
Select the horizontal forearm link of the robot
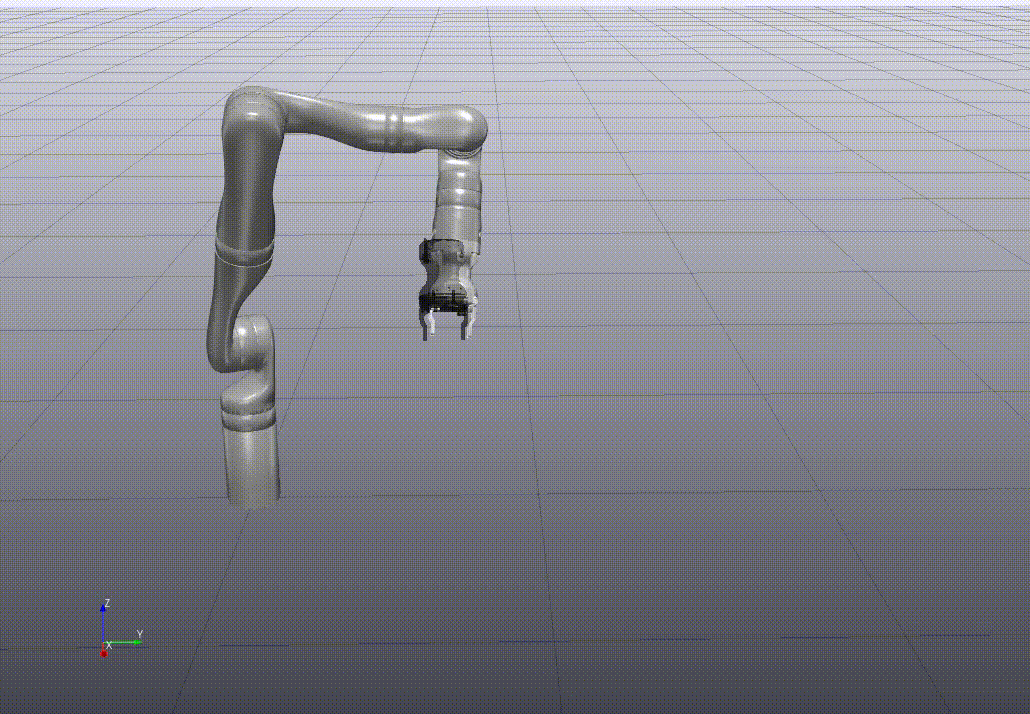coord(384,123)
